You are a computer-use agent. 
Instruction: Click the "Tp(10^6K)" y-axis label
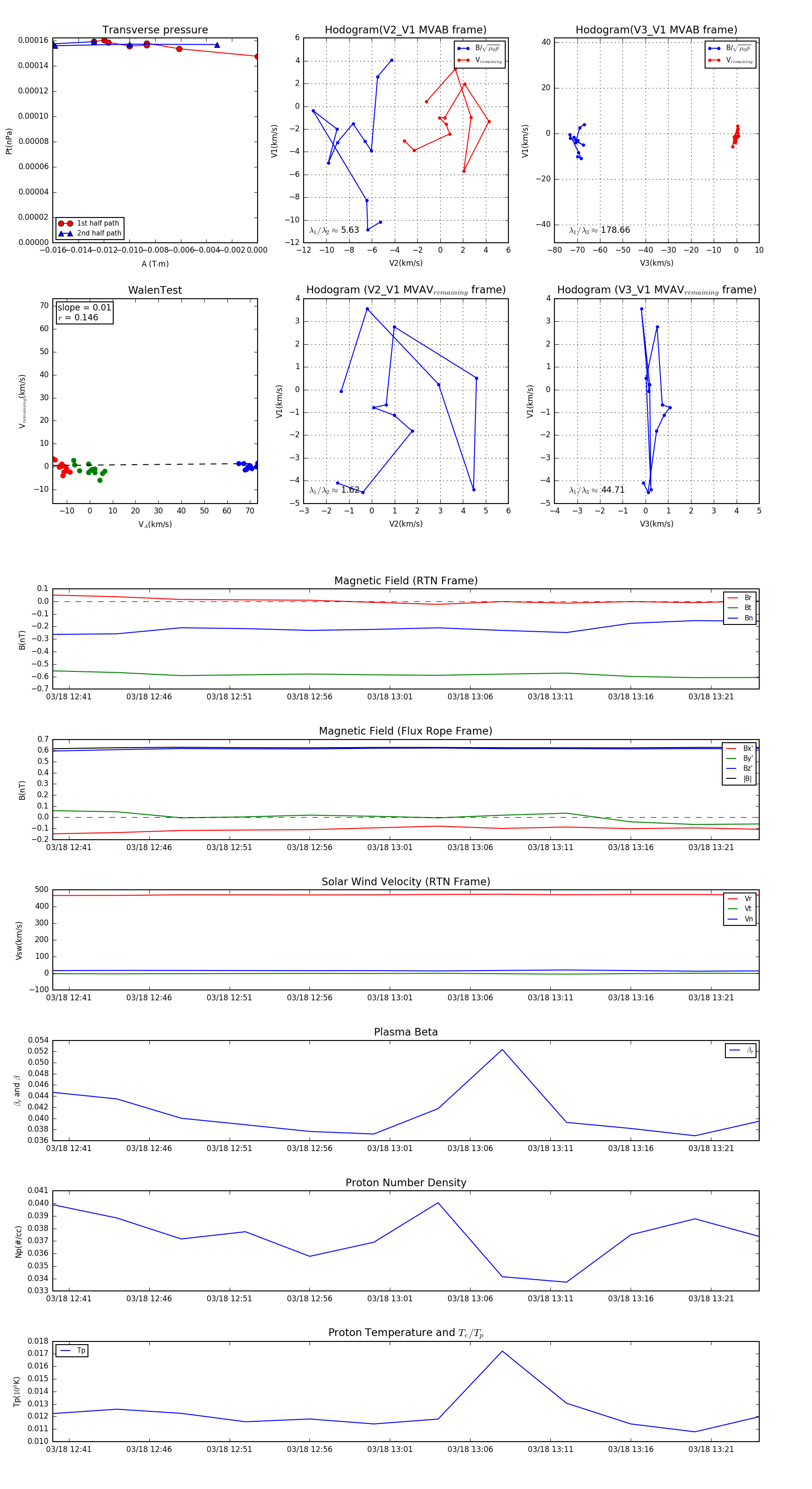tap(17, 1392)
